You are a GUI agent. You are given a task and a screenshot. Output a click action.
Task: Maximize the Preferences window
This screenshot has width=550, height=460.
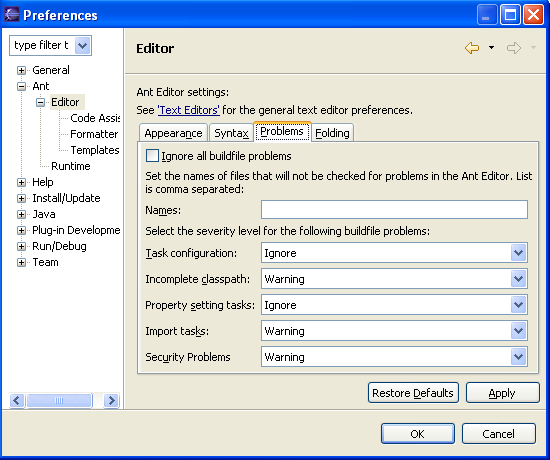[510, 15]
